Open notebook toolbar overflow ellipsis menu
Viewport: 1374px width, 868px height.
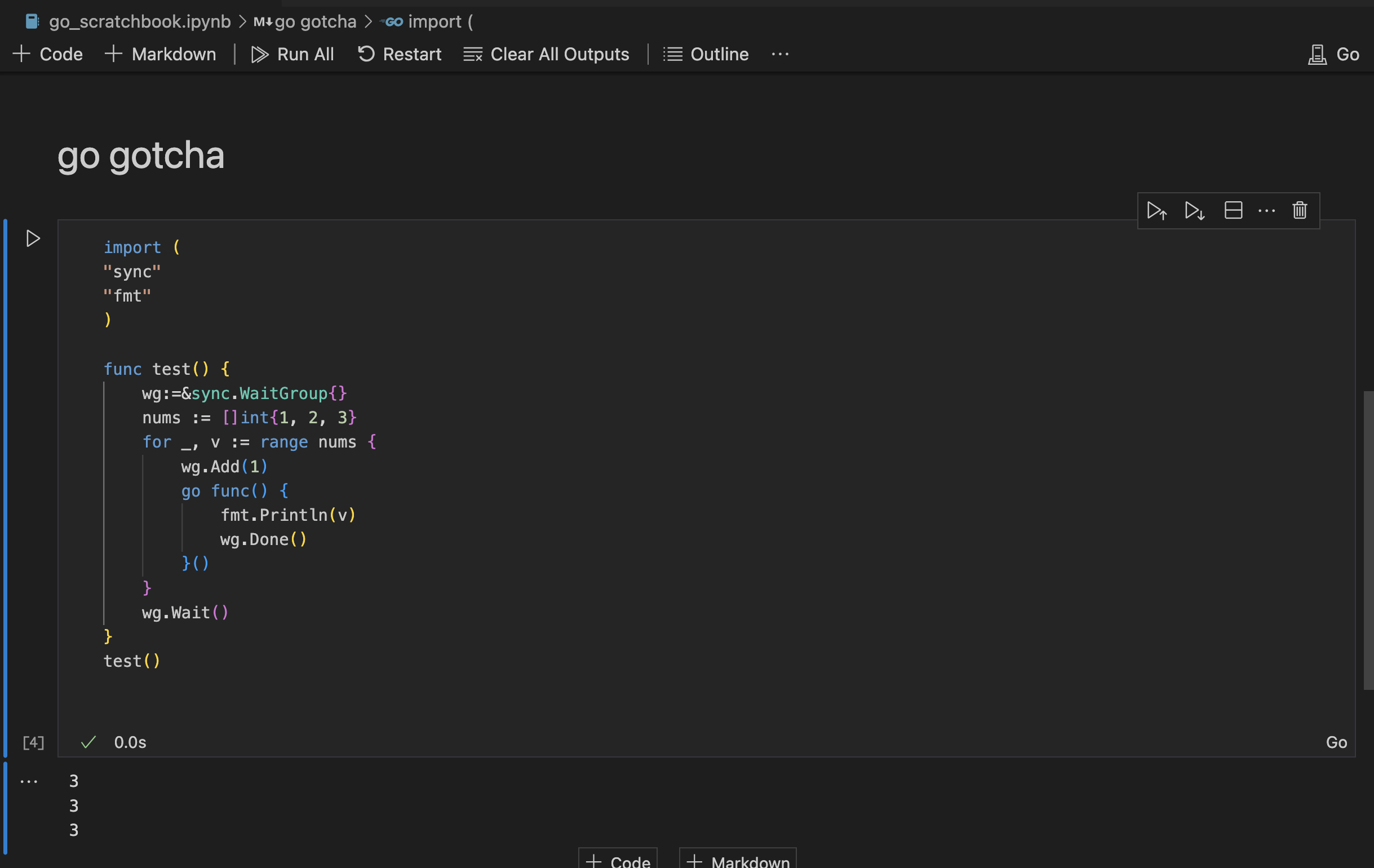pos(779,54)
